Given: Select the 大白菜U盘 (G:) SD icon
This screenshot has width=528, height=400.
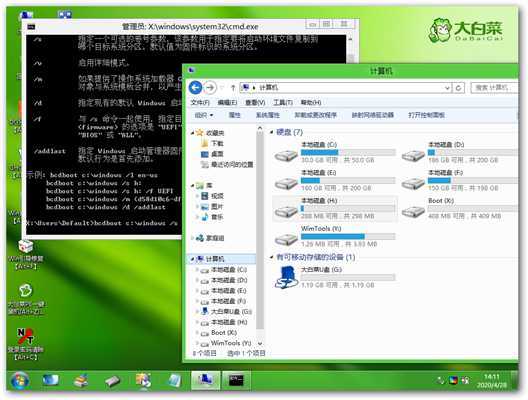Looking at the screenshot, I should (286, 277).
